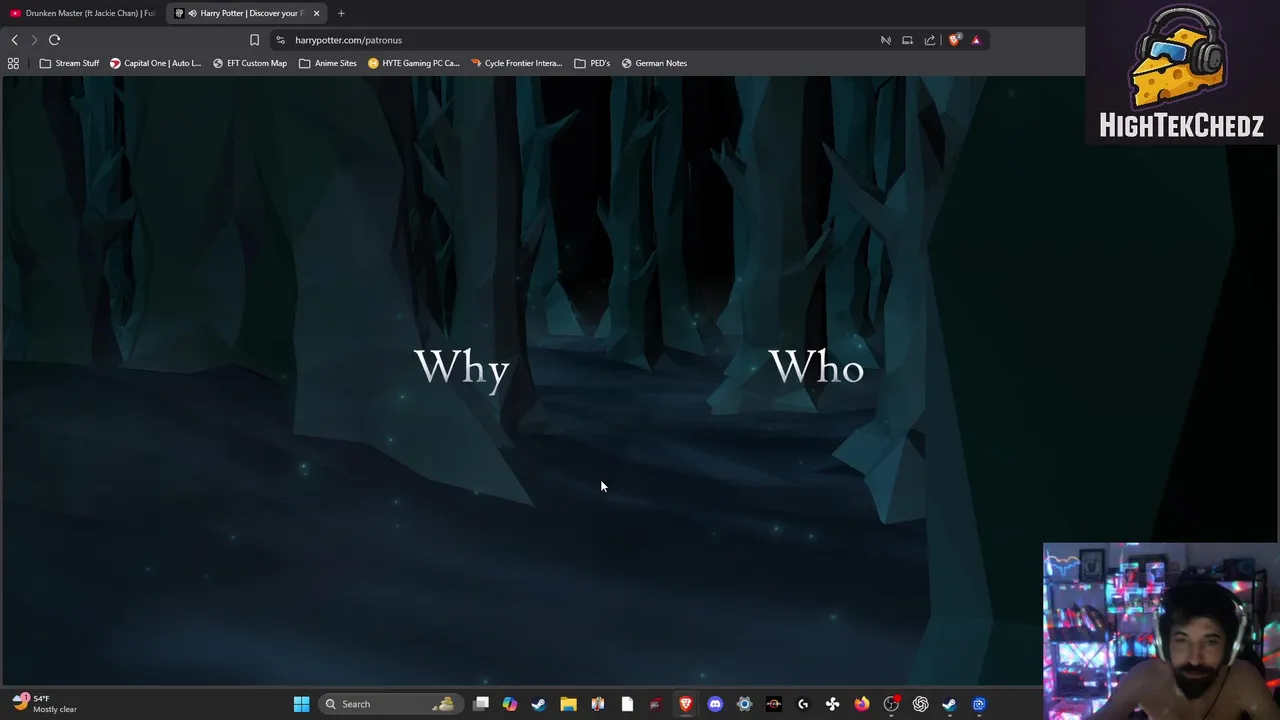This screenshot has width=1280, height=720.
Task: Click the share page icon
Action: click(929, 40)
